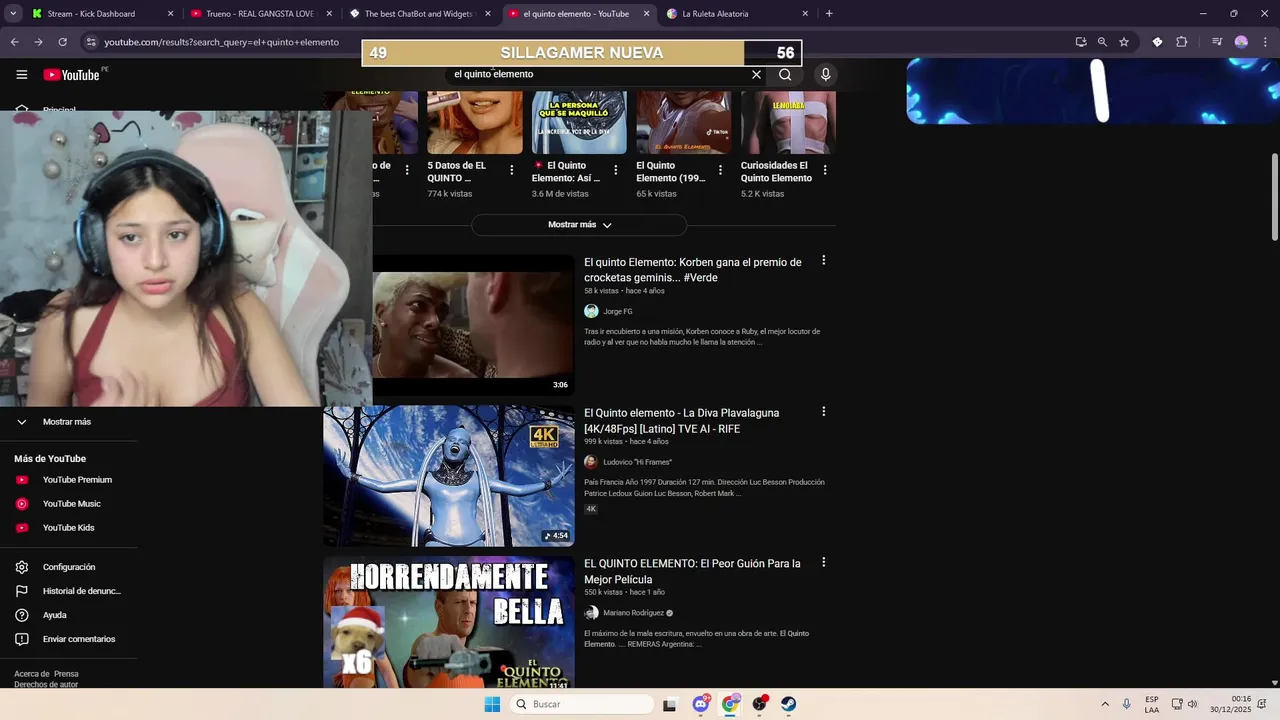Open a new browser tab
Viewport: 1280px width, 720px height.
pos(829,14)
